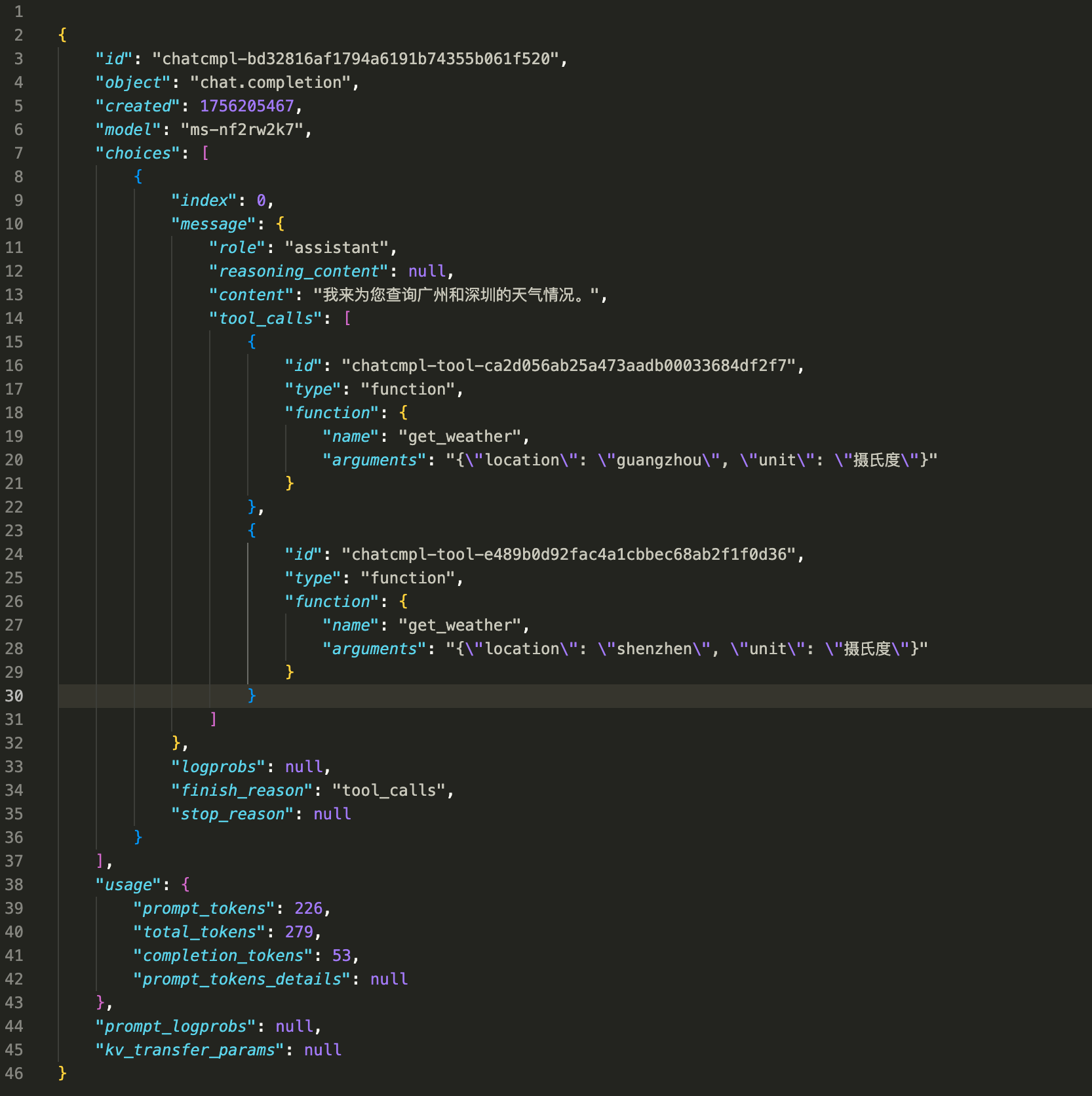Click the null value after reasoning_content
Image resolution: width=1092 pixels, height=1096 pixels.
(427, 271)
